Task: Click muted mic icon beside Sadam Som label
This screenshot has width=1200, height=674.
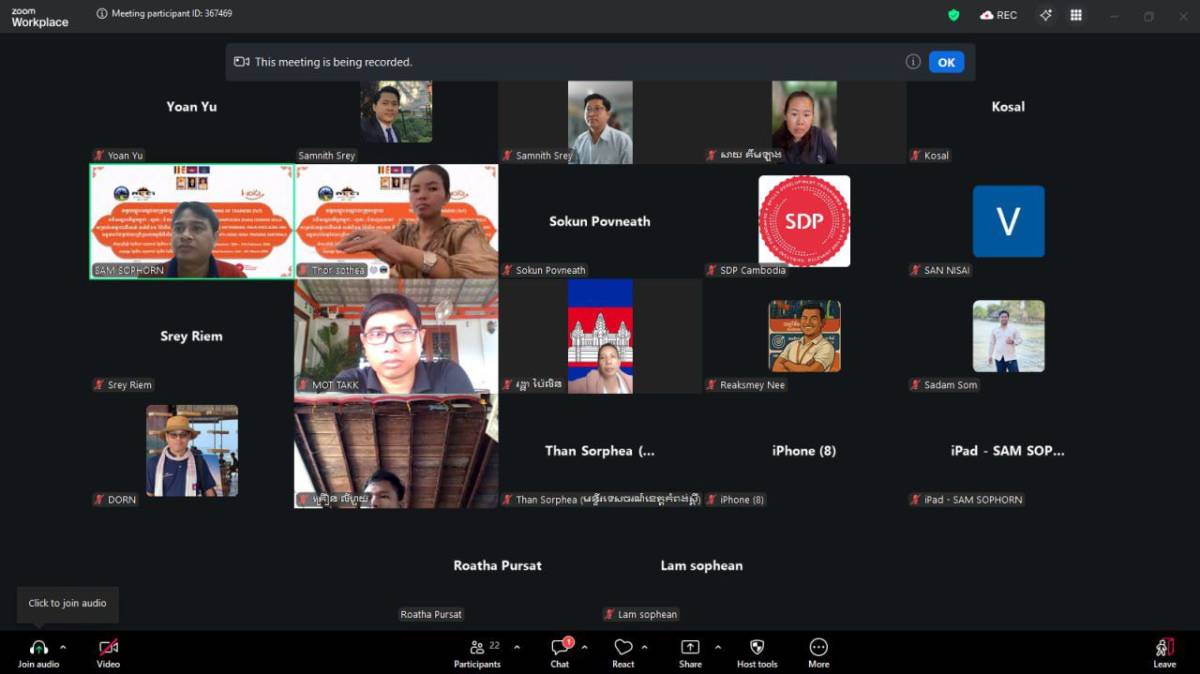Action: click(915, 385)
